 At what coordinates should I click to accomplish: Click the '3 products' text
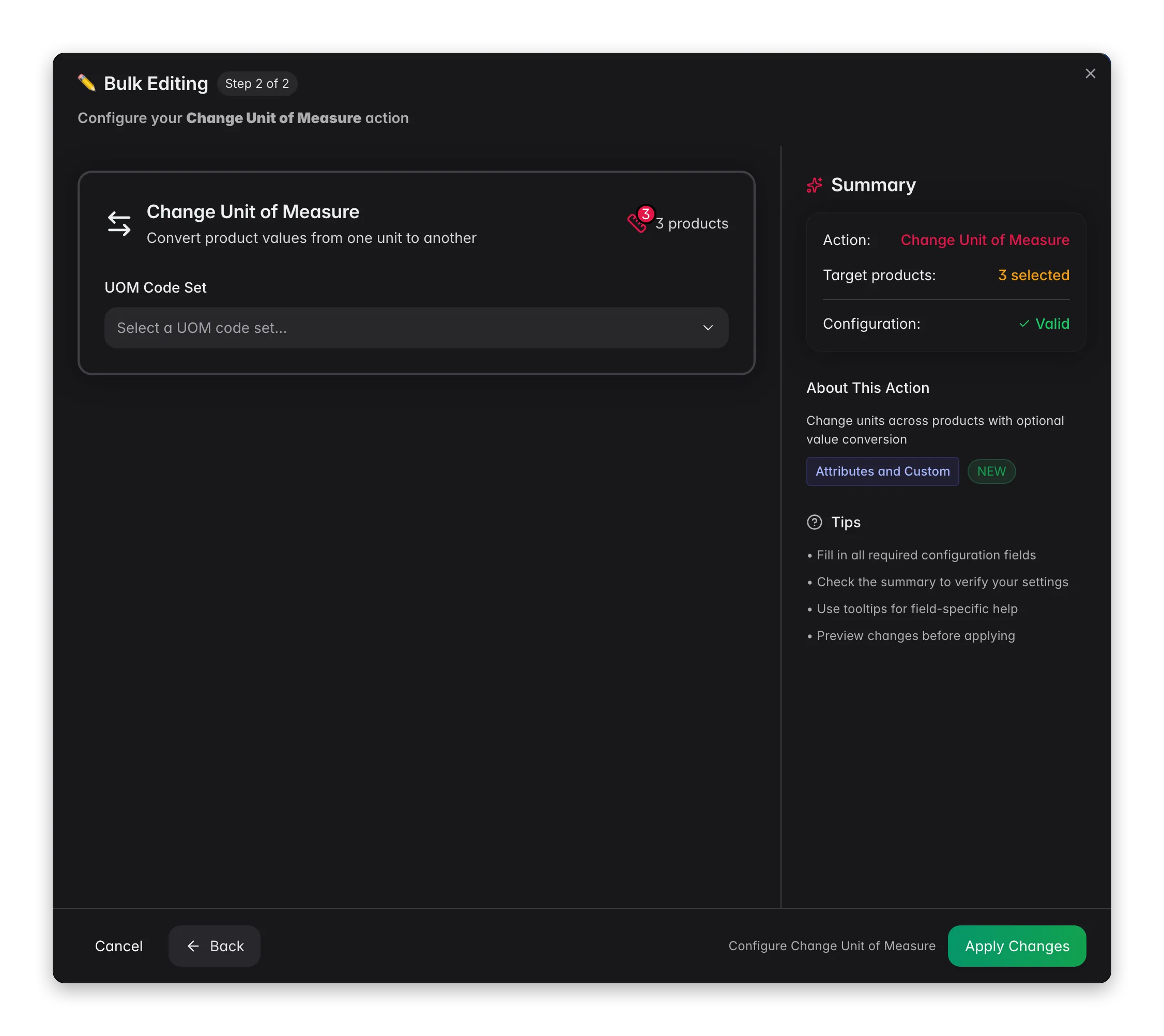tap(692, 224)
